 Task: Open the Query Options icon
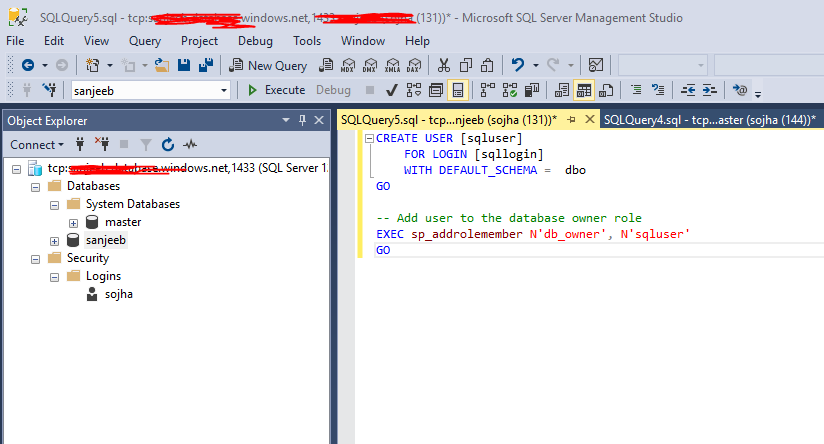[436, 90]
